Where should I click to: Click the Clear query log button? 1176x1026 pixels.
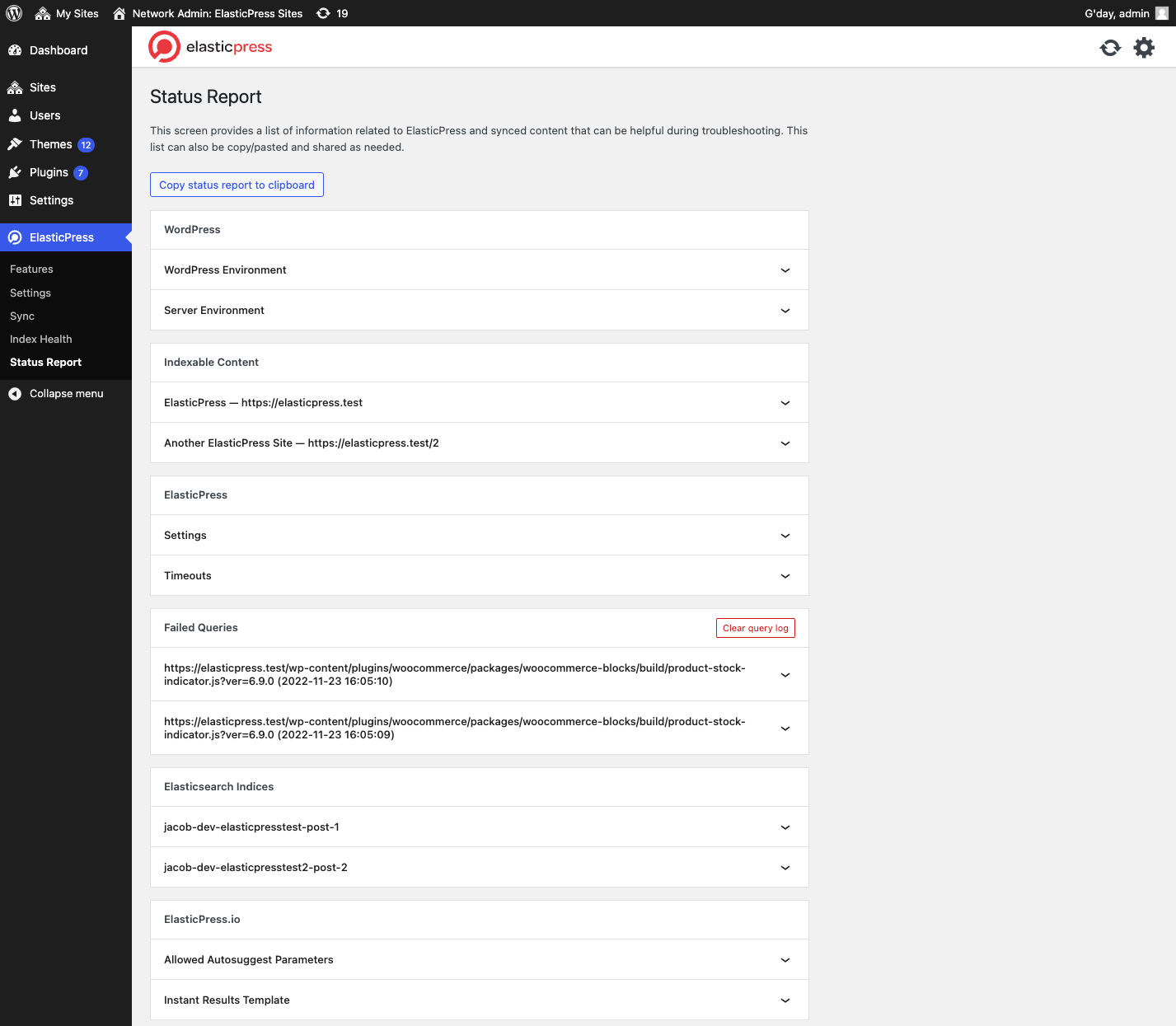click(x=755, y=627)
